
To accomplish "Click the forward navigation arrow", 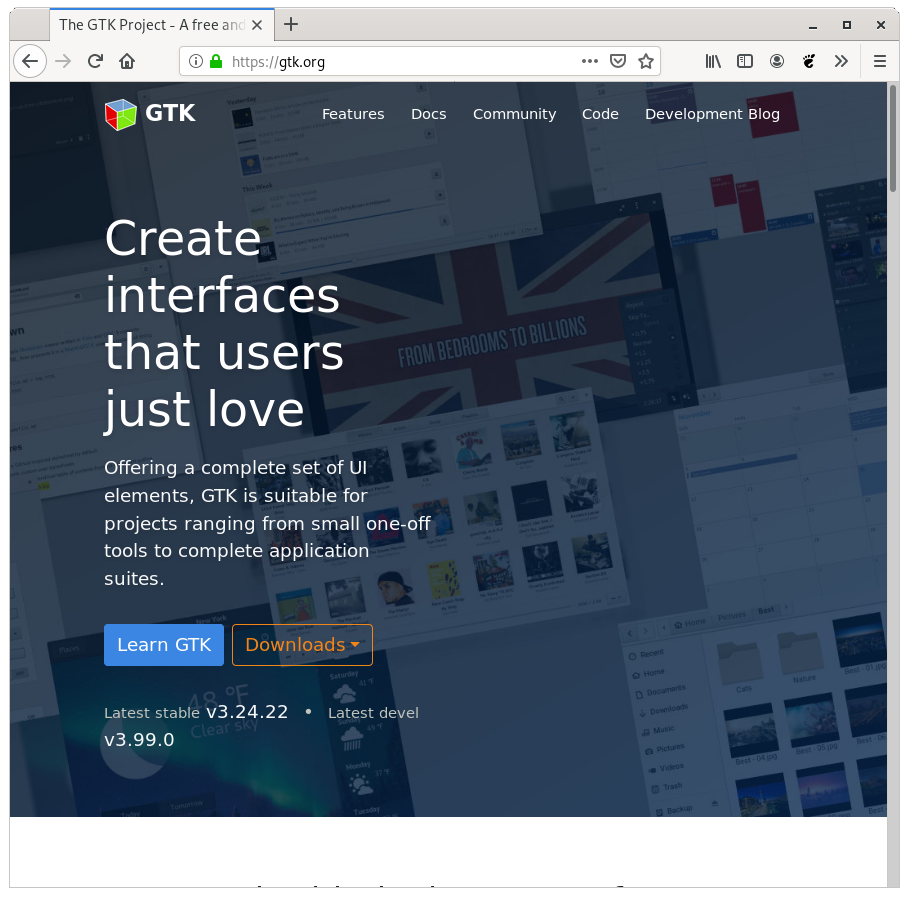I will coord(63,61).
